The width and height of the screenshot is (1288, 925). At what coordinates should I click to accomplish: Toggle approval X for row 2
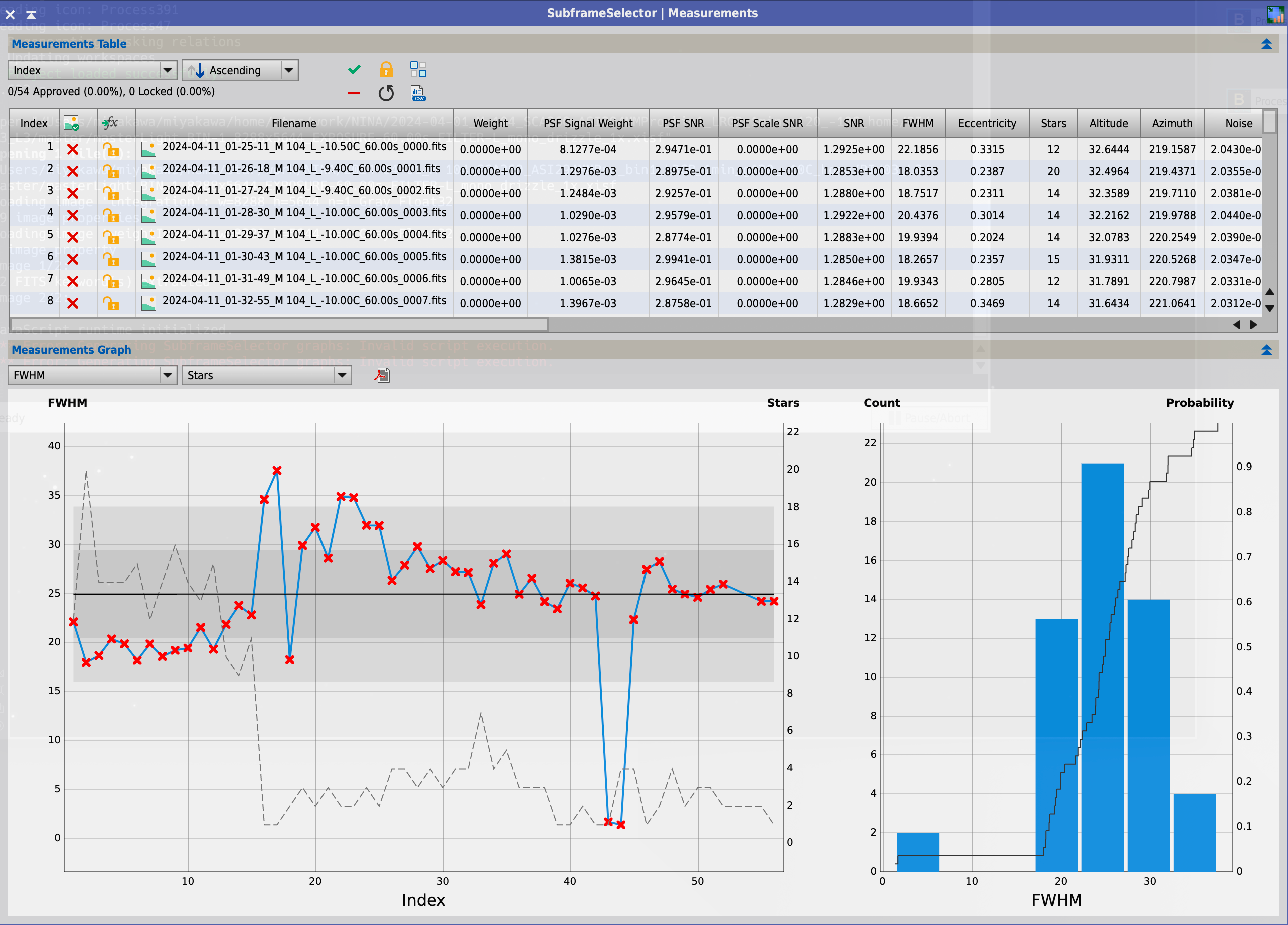[x=73, y=171]
